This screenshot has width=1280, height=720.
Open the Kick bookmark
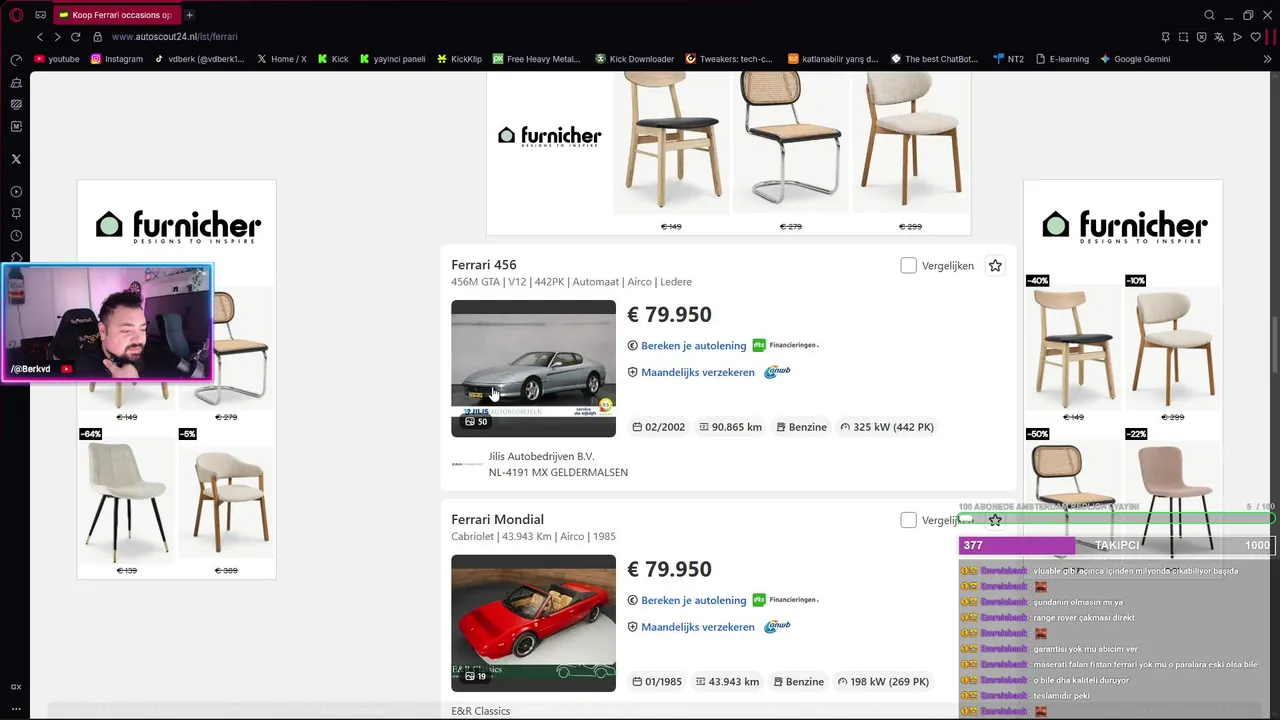333,59
